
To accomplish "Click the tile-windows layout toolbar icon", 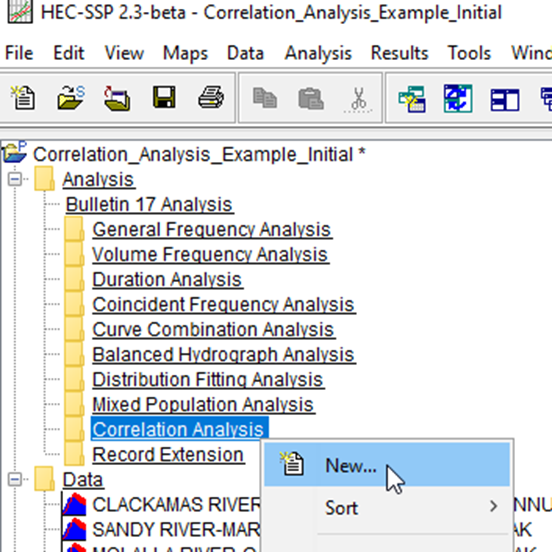I will click(505, 100).
